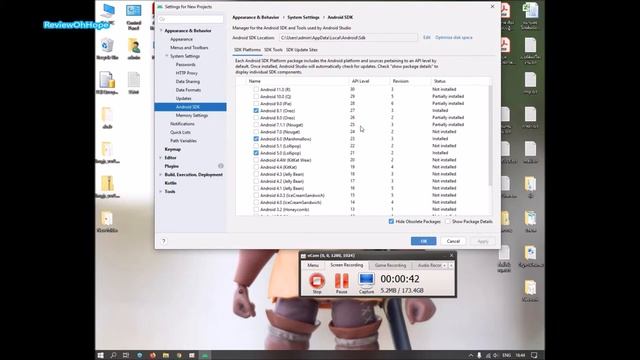The width and height of the screenshot is (640, 360).
Task: Open the Windows Start menu
Action: tap(101, 356)
